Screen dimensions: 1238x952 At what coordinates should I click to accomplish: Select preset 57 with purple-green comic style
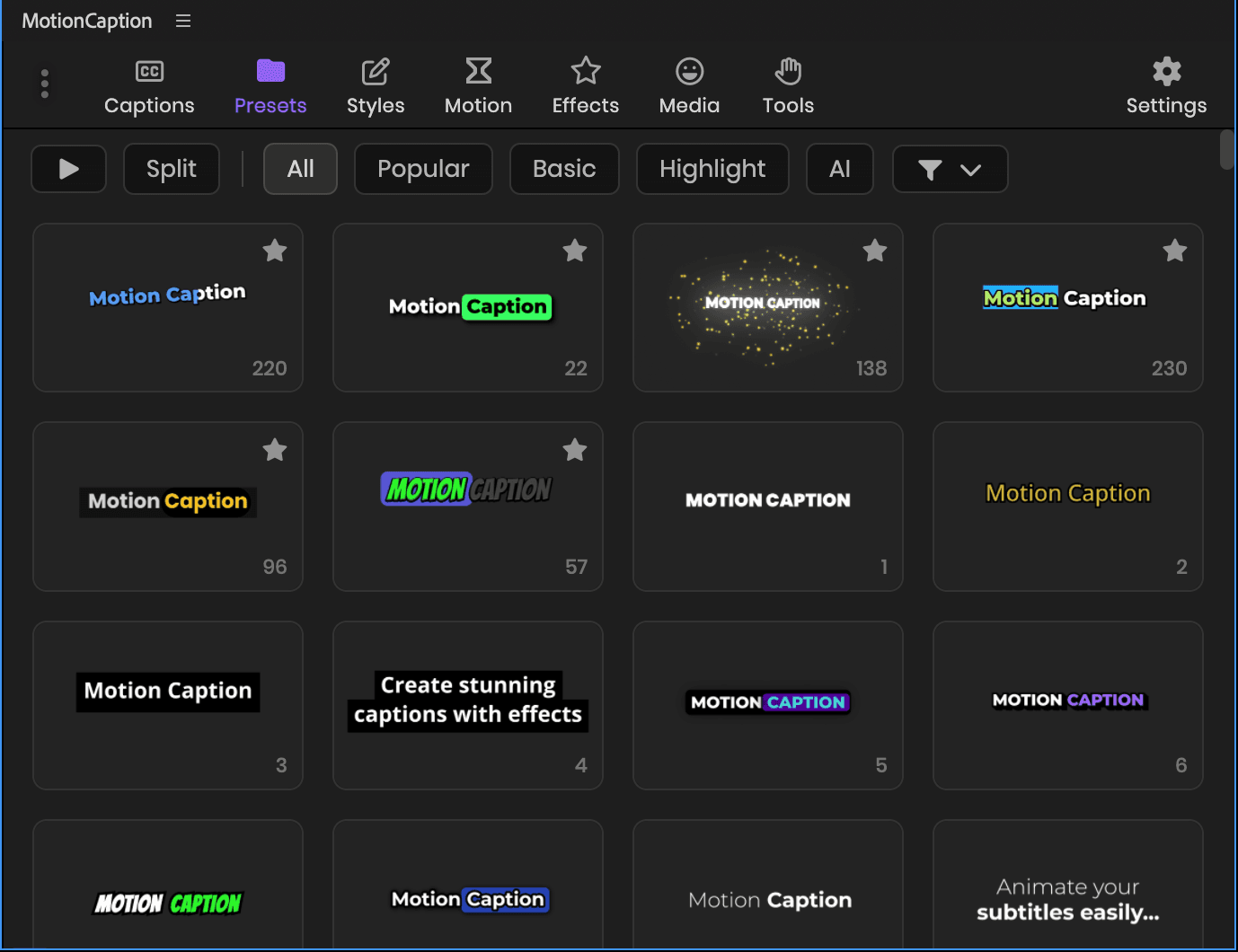coord(468,507)
